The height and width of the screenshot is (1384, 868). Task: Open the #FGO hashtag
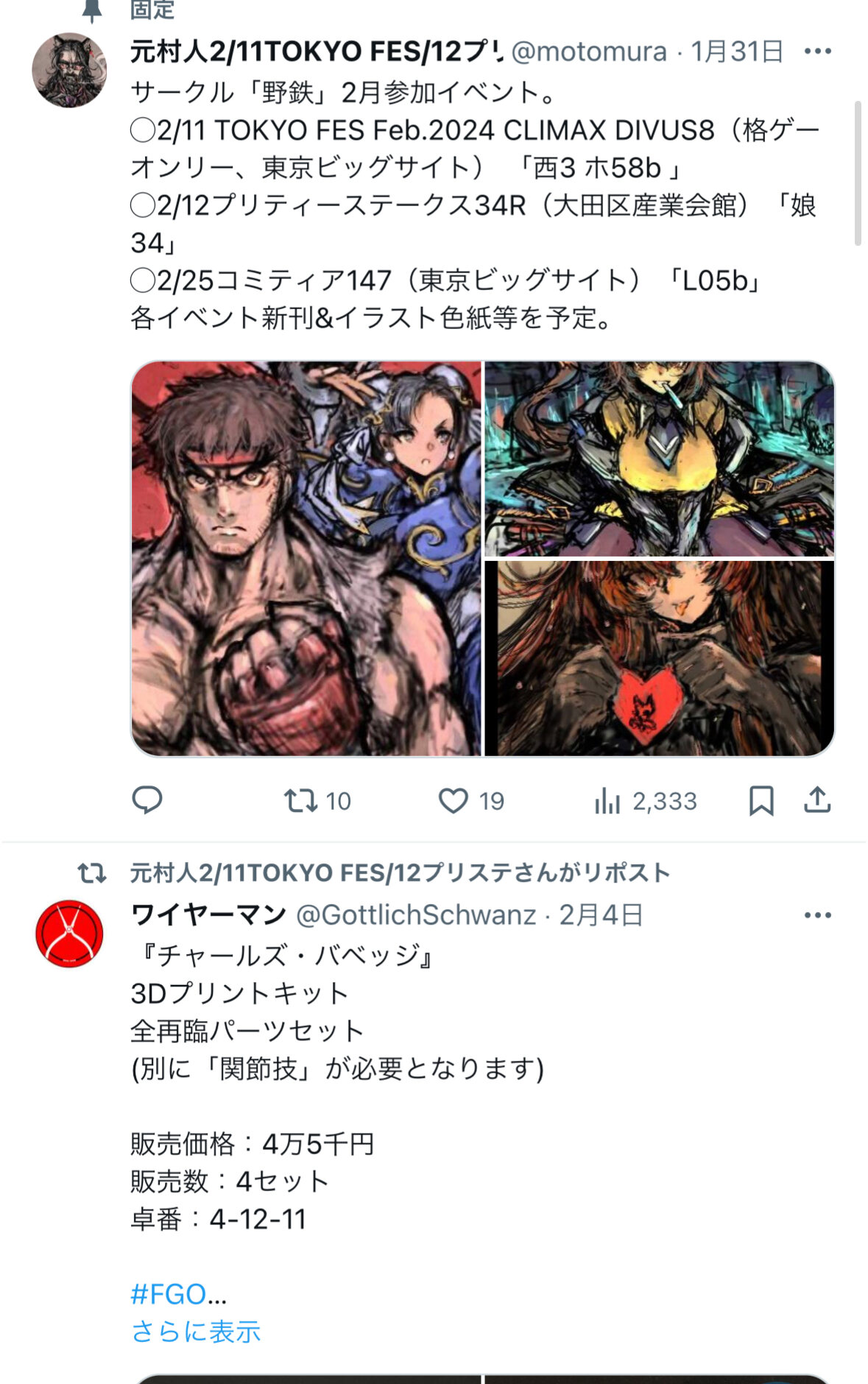tap(178, 1294)
